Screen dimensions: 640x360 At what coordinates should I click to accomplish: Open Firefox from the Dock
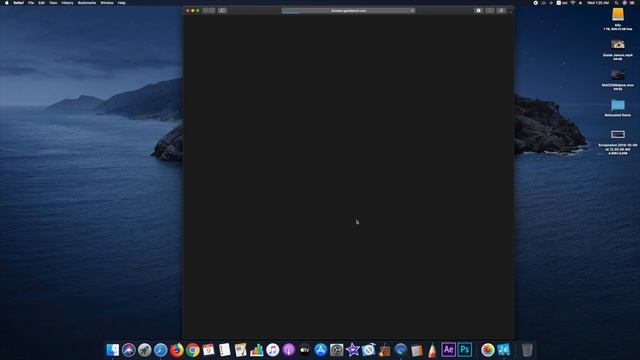pos(176,350)
